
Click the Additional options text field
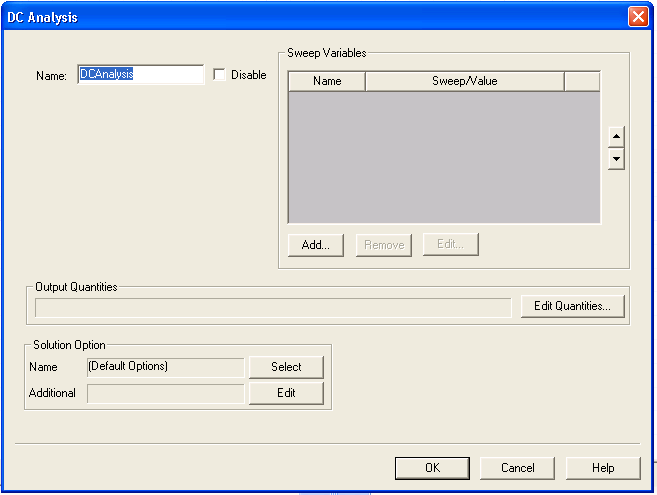(166, 393)
